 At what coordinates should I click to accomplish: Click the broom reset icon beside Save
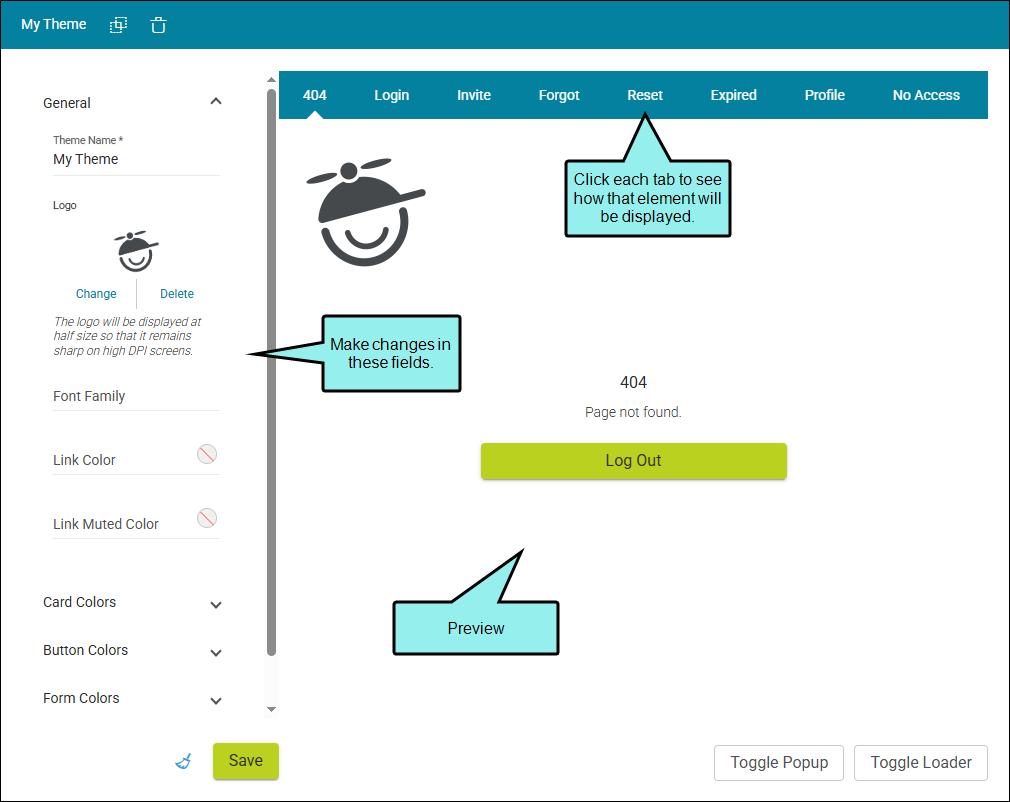[x=184, y=761]
